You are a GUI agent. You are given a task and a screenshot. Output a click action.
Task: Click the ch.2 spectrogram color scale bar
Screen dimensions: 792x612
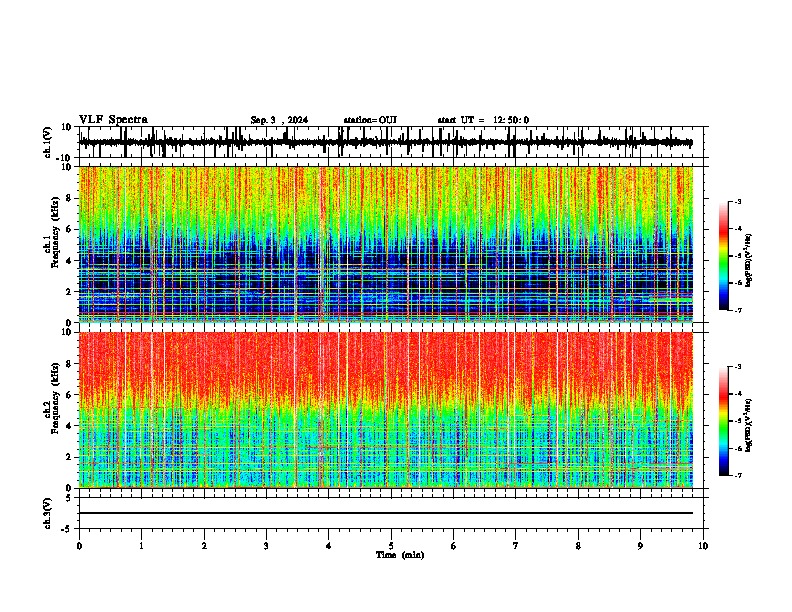click(724, 421)
